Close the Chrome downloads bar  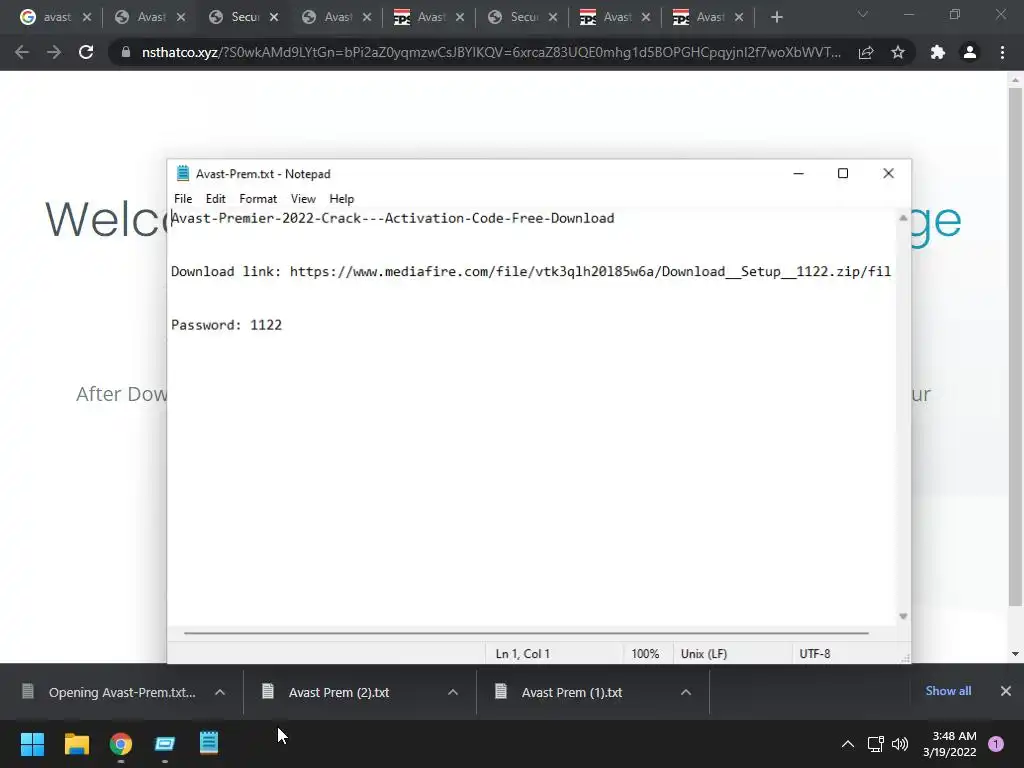pos(1006,691)
